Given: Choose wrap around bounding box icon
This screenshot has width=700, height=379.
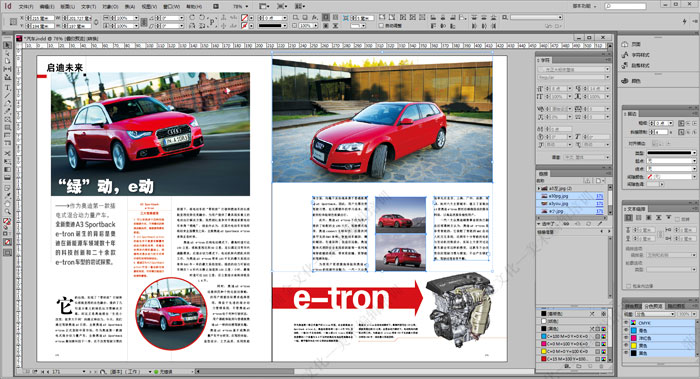Looking at the screenshot, I should point(335,17).
